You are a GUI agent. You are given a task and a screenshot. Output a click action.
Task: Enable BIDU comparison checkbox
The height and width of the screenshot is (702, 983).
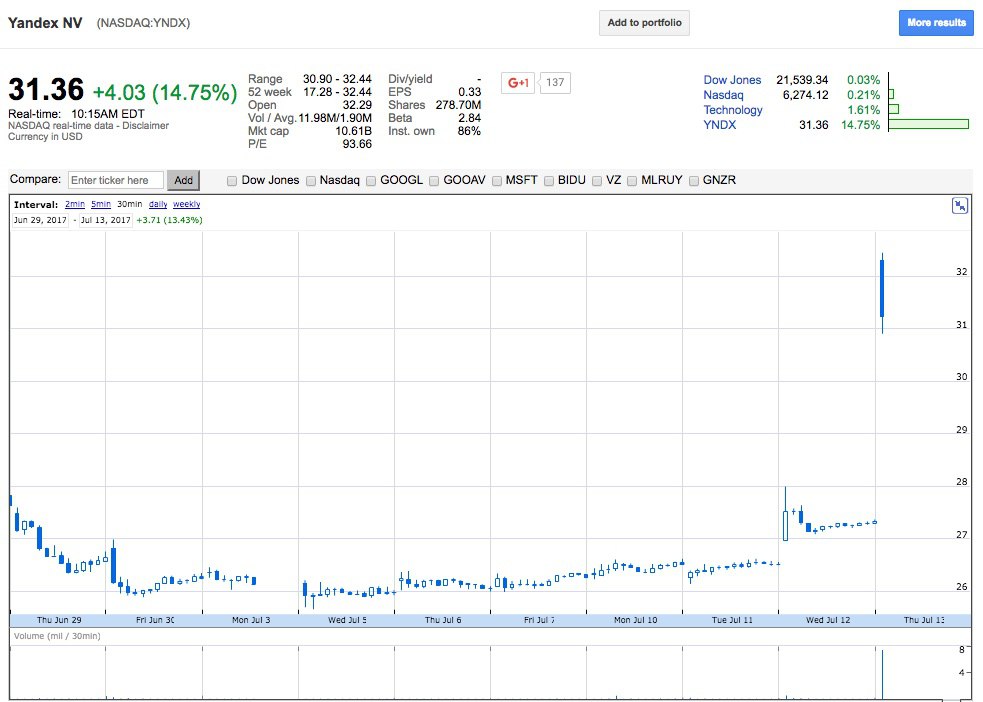tap(549, 181)
